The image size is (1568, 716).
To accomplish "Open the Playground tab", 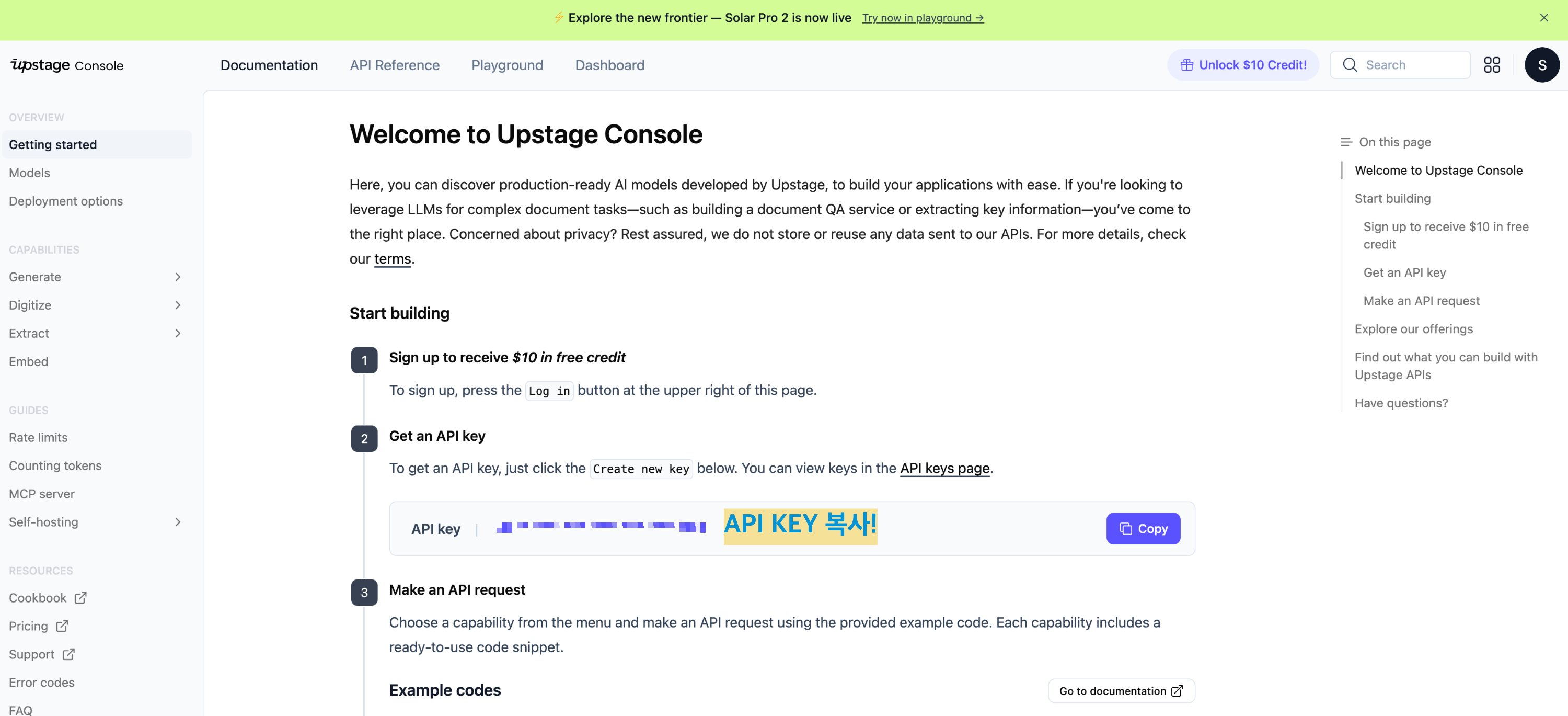I will pos(507,65).
